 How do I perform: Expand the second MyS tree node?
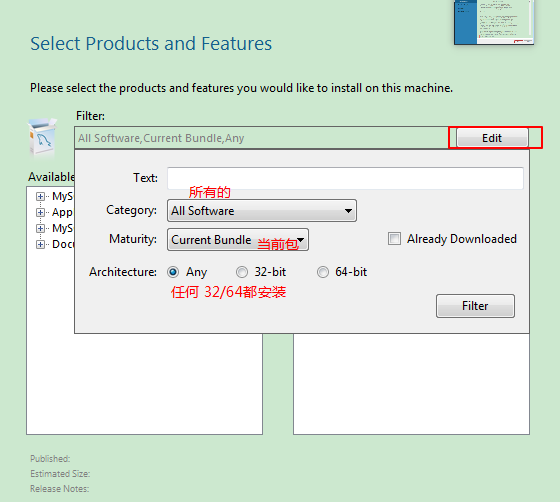click(x=40, y=228)
